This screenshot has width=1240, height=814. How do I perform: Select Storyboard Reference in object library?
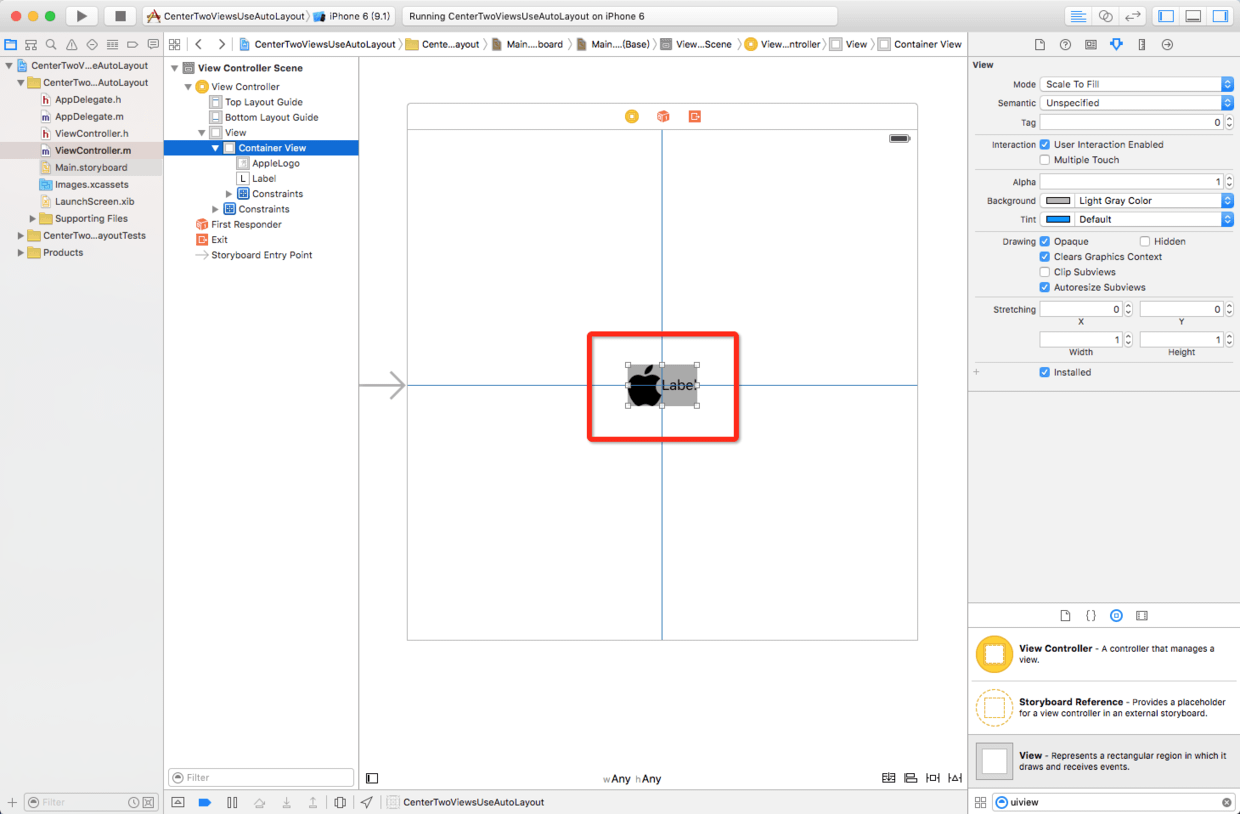1103,708
